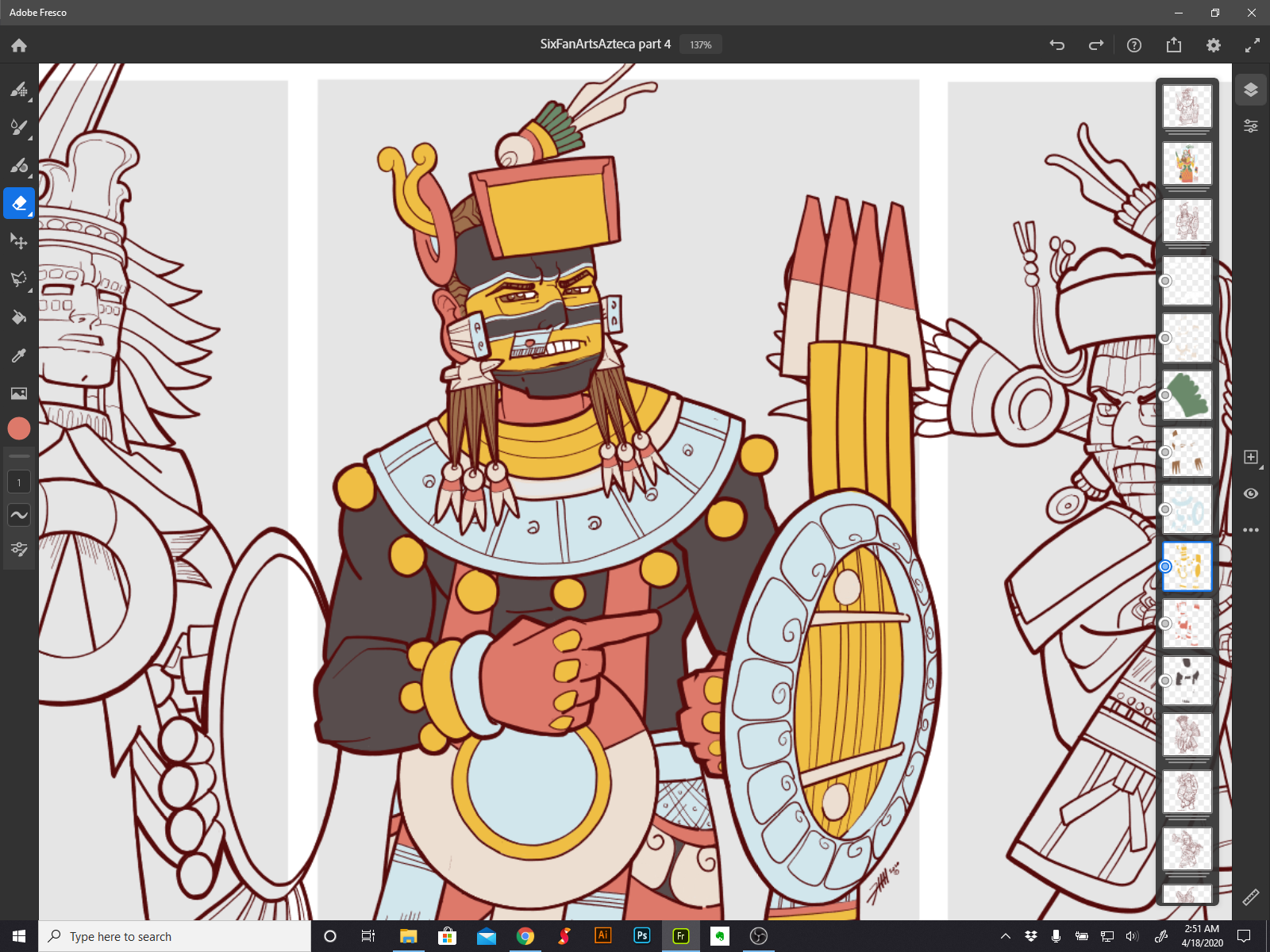Click the radio dot on light blue layer
This screenshot has height=952, width=1270.
click(1165, 509)
